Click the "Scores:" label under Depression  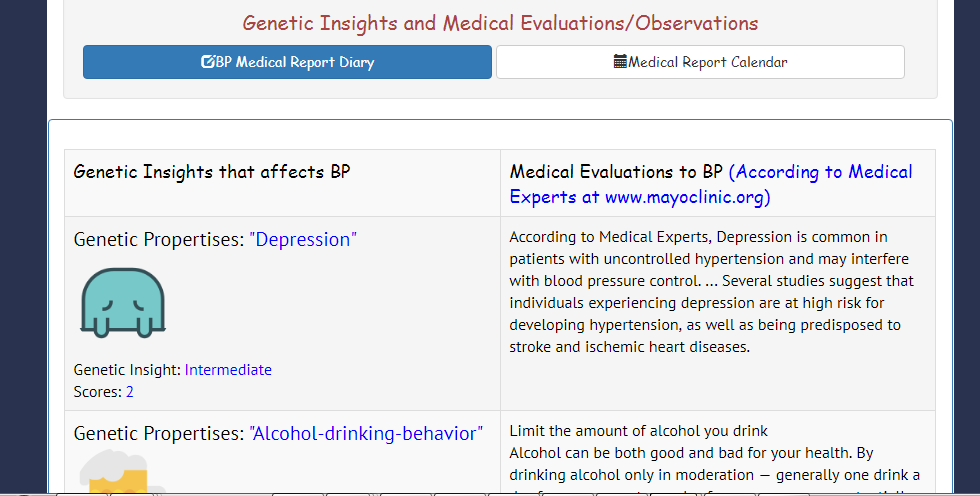tap(97, 392)
